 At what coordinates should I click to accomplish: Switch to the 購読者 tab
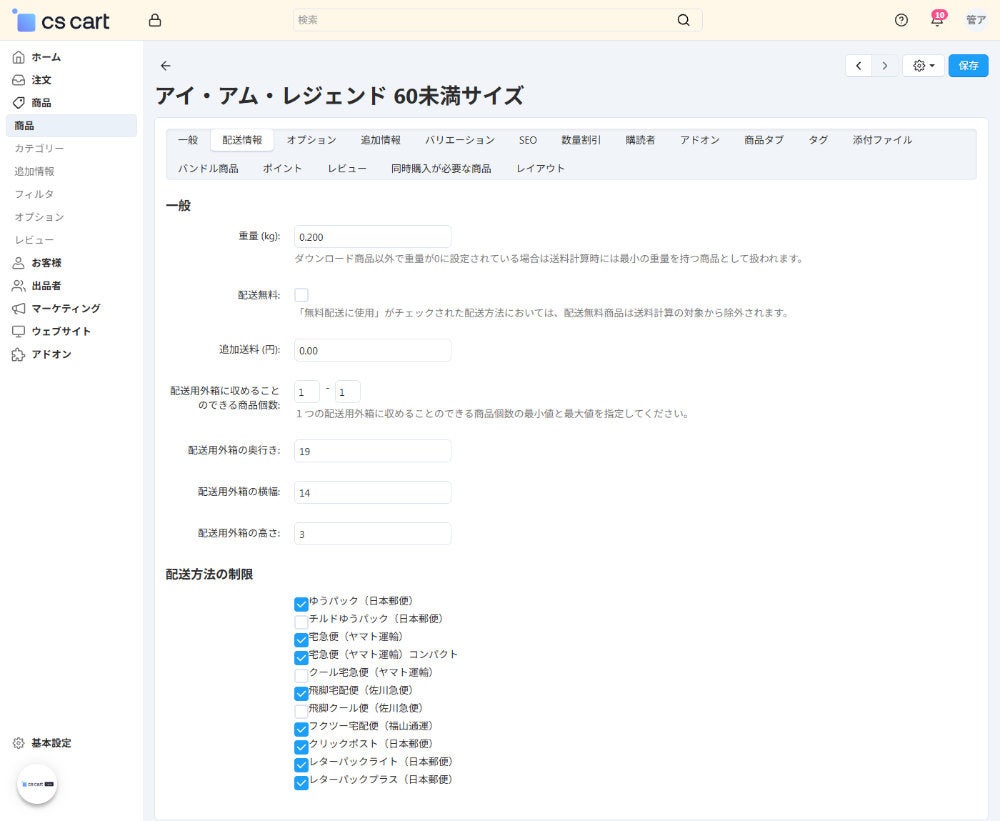pyautogui.click(x=640, y=140)
